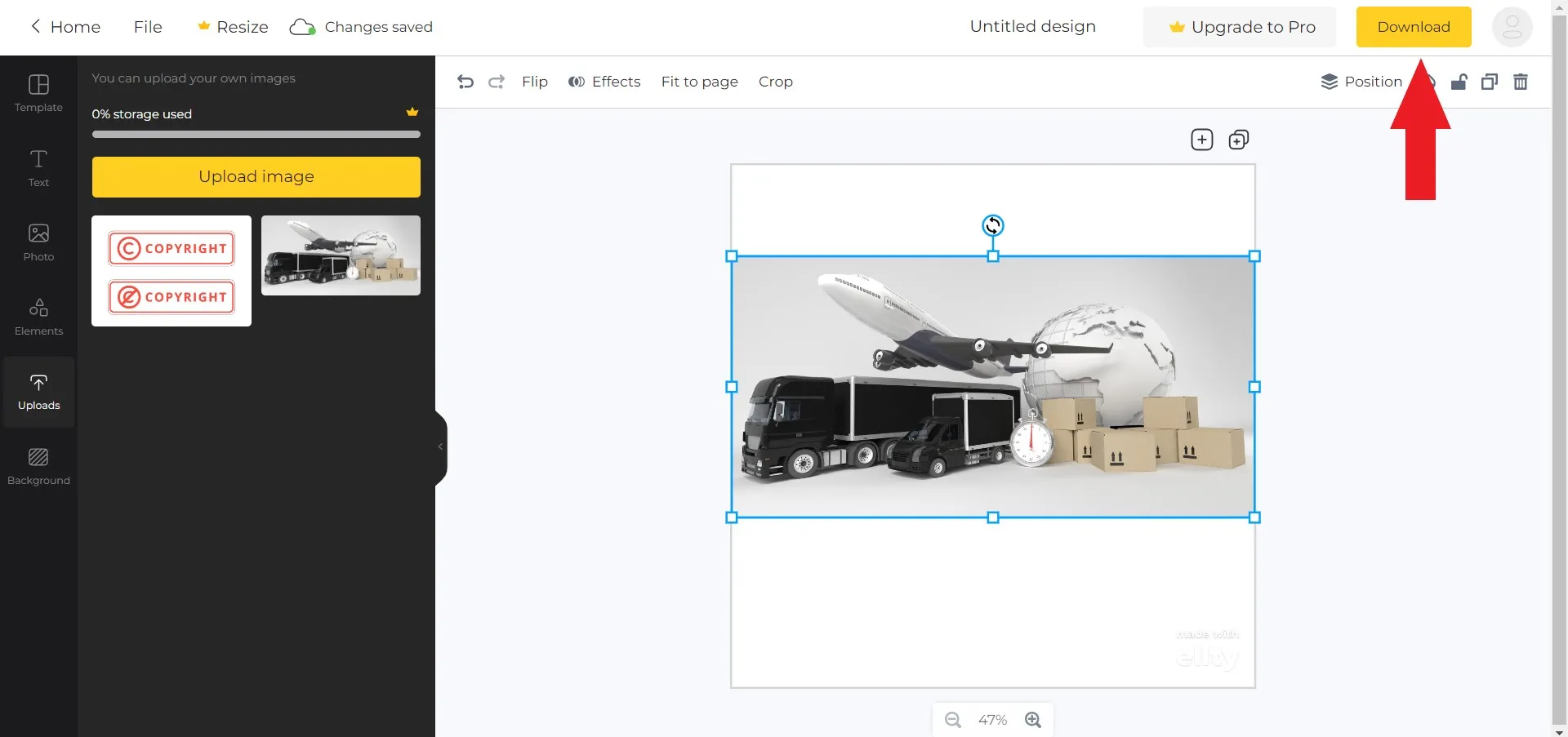Click the rotate handle above the image
Viewport: 1568px width, 737px height.
[992, 225]
